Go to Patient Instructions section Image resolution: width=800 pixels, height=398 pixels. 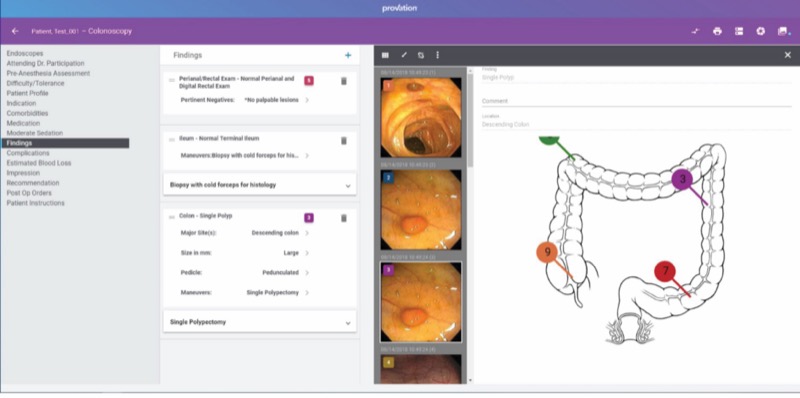tap(35, 203)
